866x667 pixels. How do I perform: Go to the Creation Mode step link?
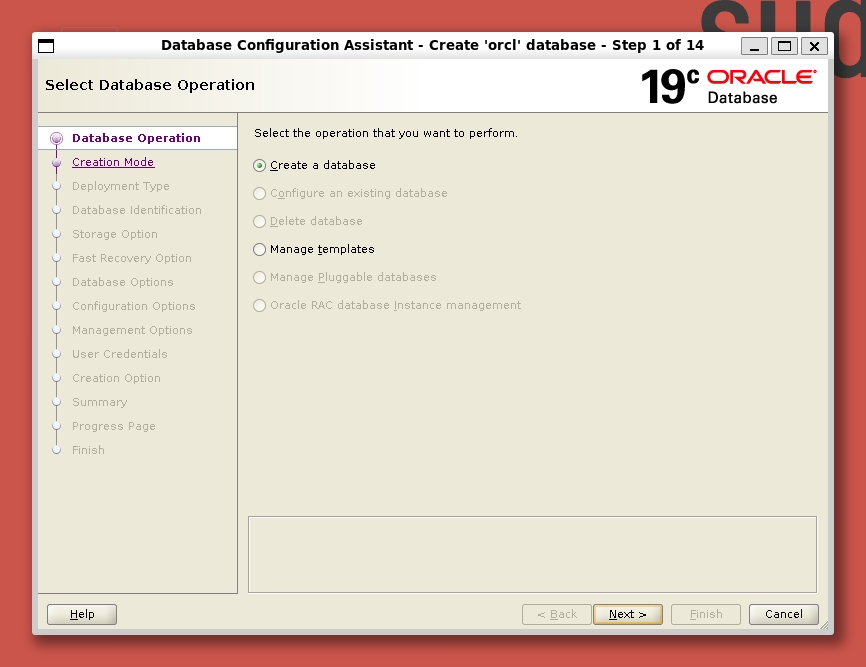(x=113, y=163)
